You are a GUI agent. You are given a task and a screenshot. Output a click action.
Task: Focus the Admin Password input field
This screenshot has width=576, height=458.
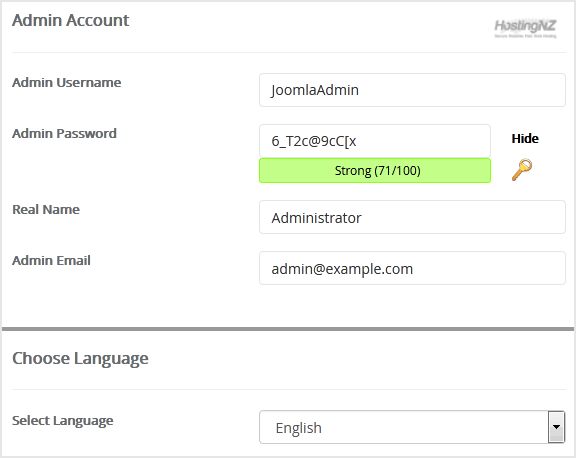pos(375,141)
